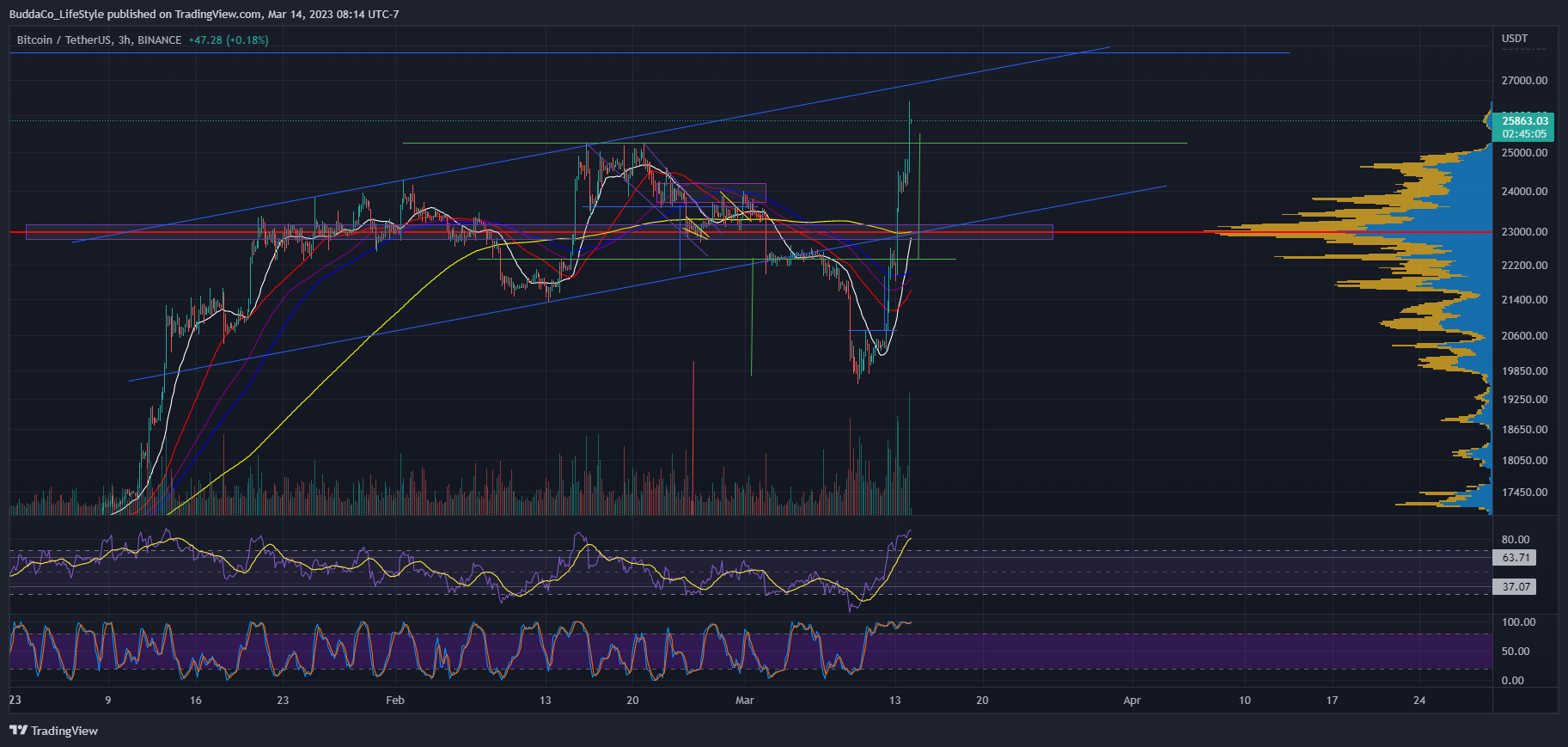Click the 0.00 stochastic scale label
1568x747 pixels.
pos(1513,681)
